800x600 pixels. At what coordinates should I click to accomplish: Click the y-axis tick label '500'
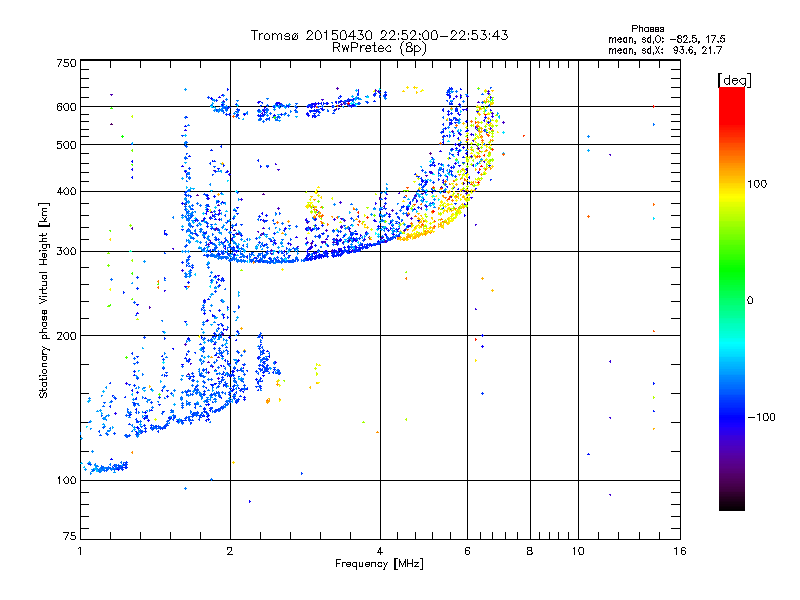[x=66, y=145]
